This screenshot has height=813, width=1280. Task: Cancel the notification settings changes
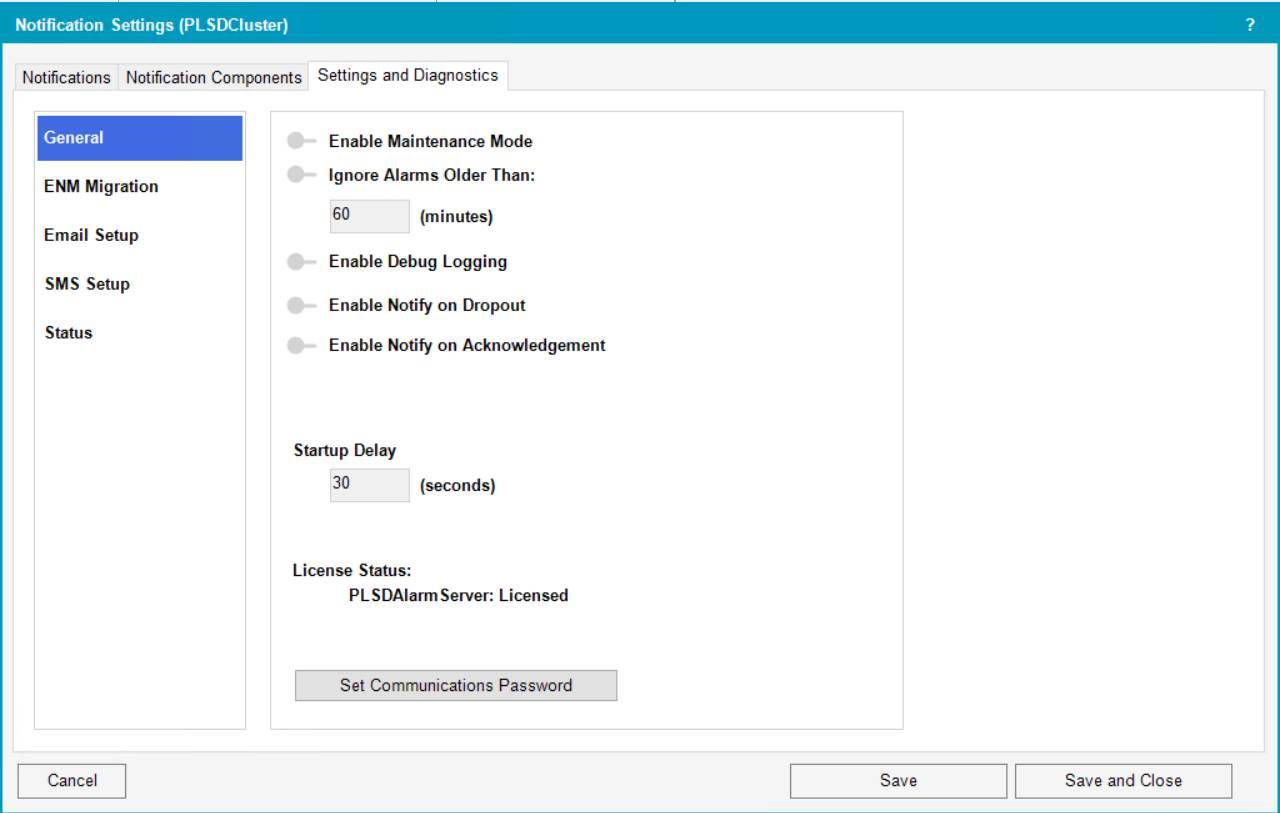click(x=71, y=780)
